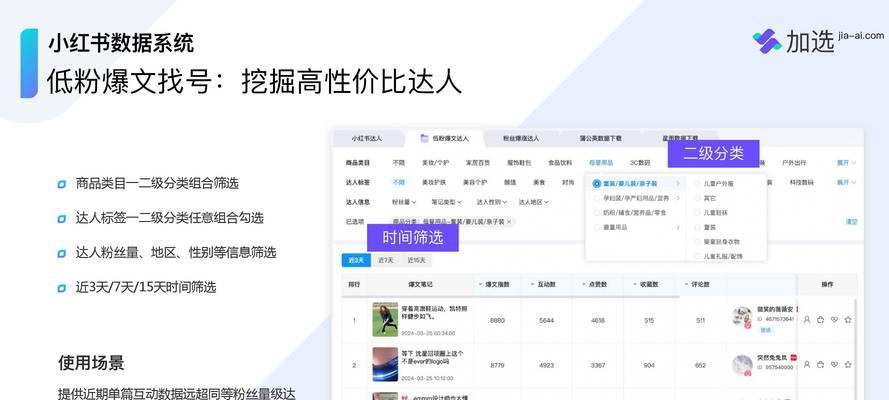This screenshot has width=889, height=400.
Task: Select 美食 influencer tag
Action: tap(539, 182)
